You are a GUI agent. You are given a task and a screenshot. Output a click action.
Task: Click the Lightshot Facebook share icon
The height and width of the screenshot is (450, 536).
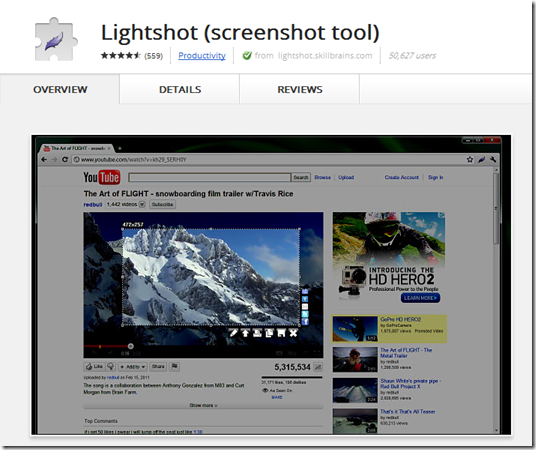[305, 321]
